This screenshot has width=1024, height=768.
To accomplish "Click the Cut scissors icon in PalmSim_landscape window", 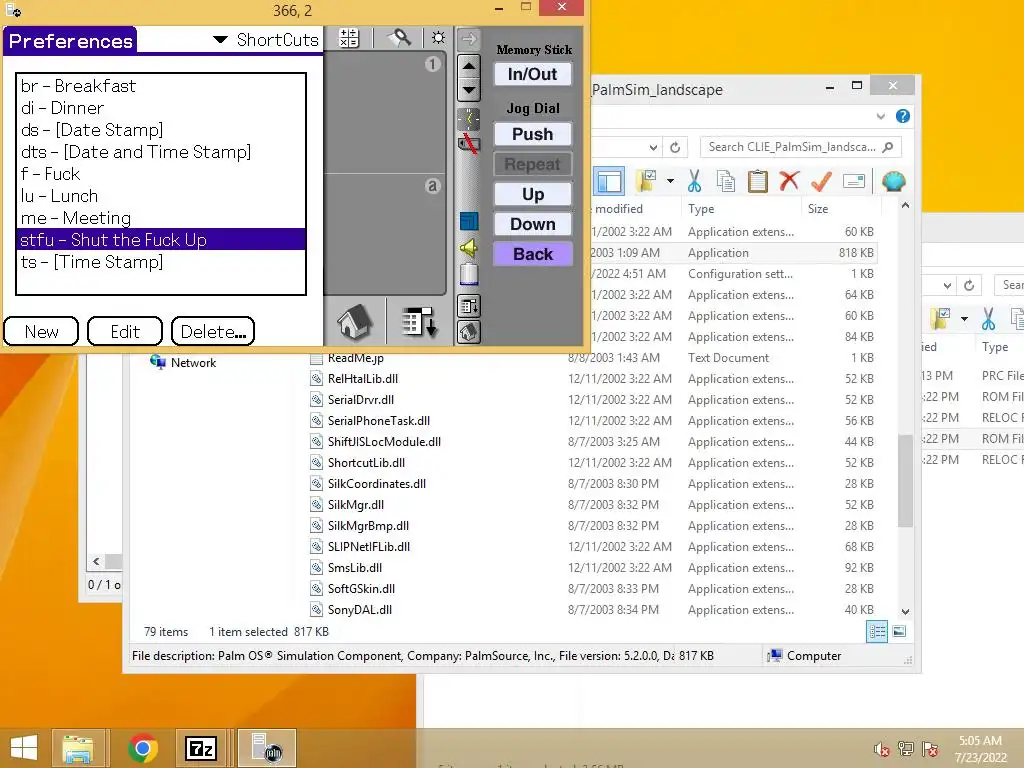I will (694, 181).
